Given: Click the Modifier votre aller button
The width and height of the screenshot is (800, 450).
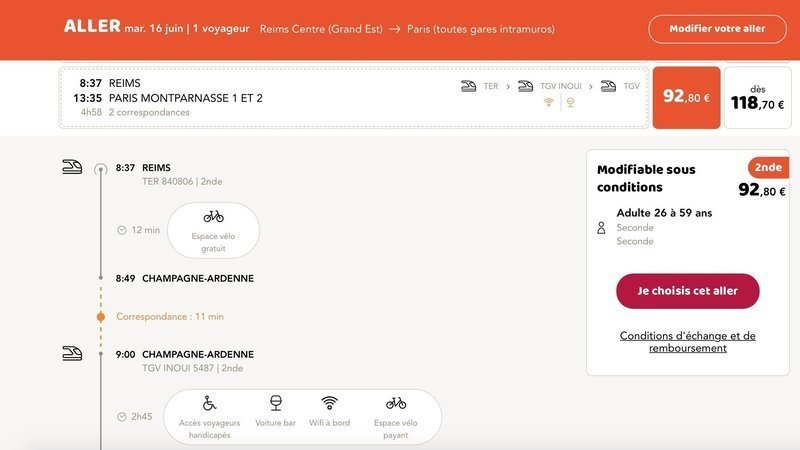Looking at the screenshot, I should (x=717, y=29).
